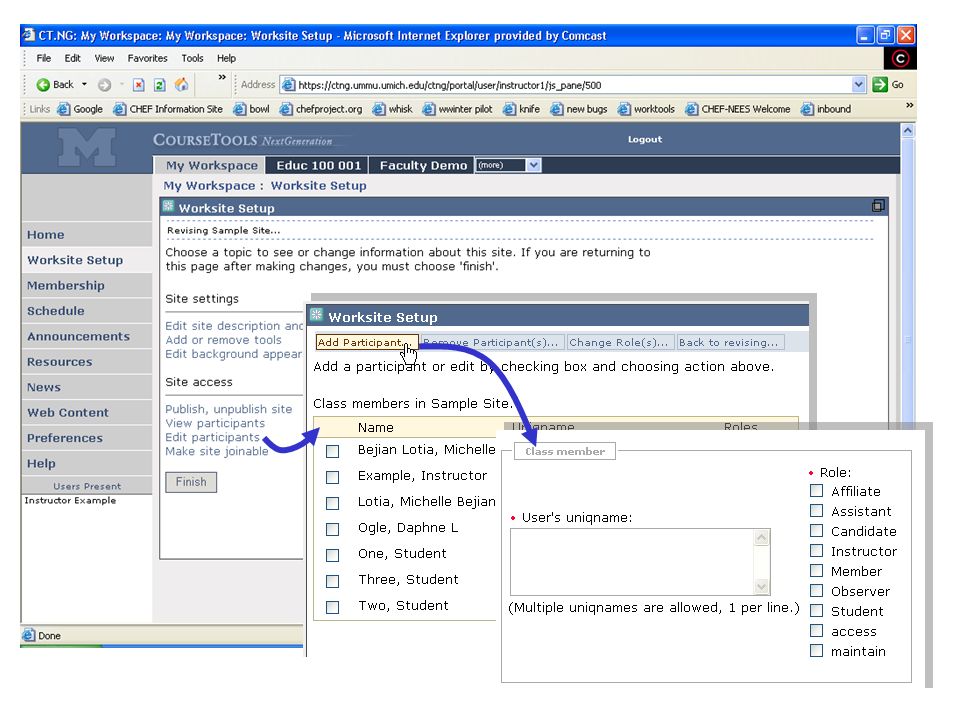Image resolution: width=960 pixels, height=720 pixels.
Task: Open the Edit participants link
Action: point(212,437)
